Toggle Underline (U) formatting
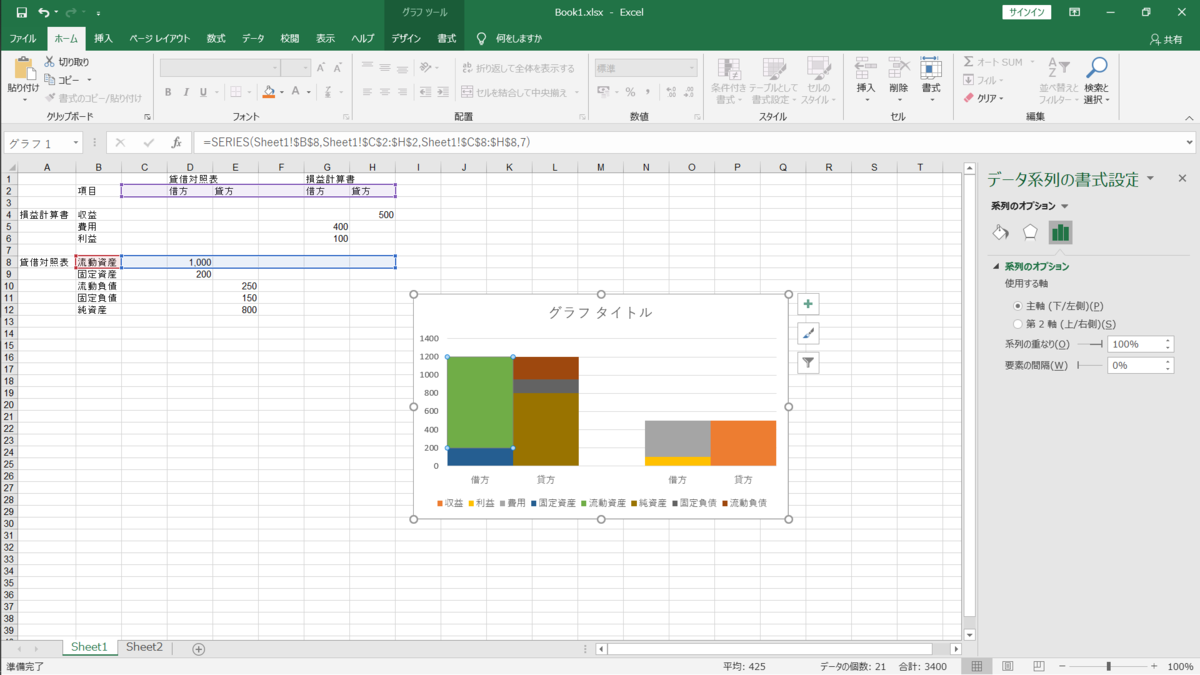The width and height of the screenshot is (1200, 675). point(203,92)
